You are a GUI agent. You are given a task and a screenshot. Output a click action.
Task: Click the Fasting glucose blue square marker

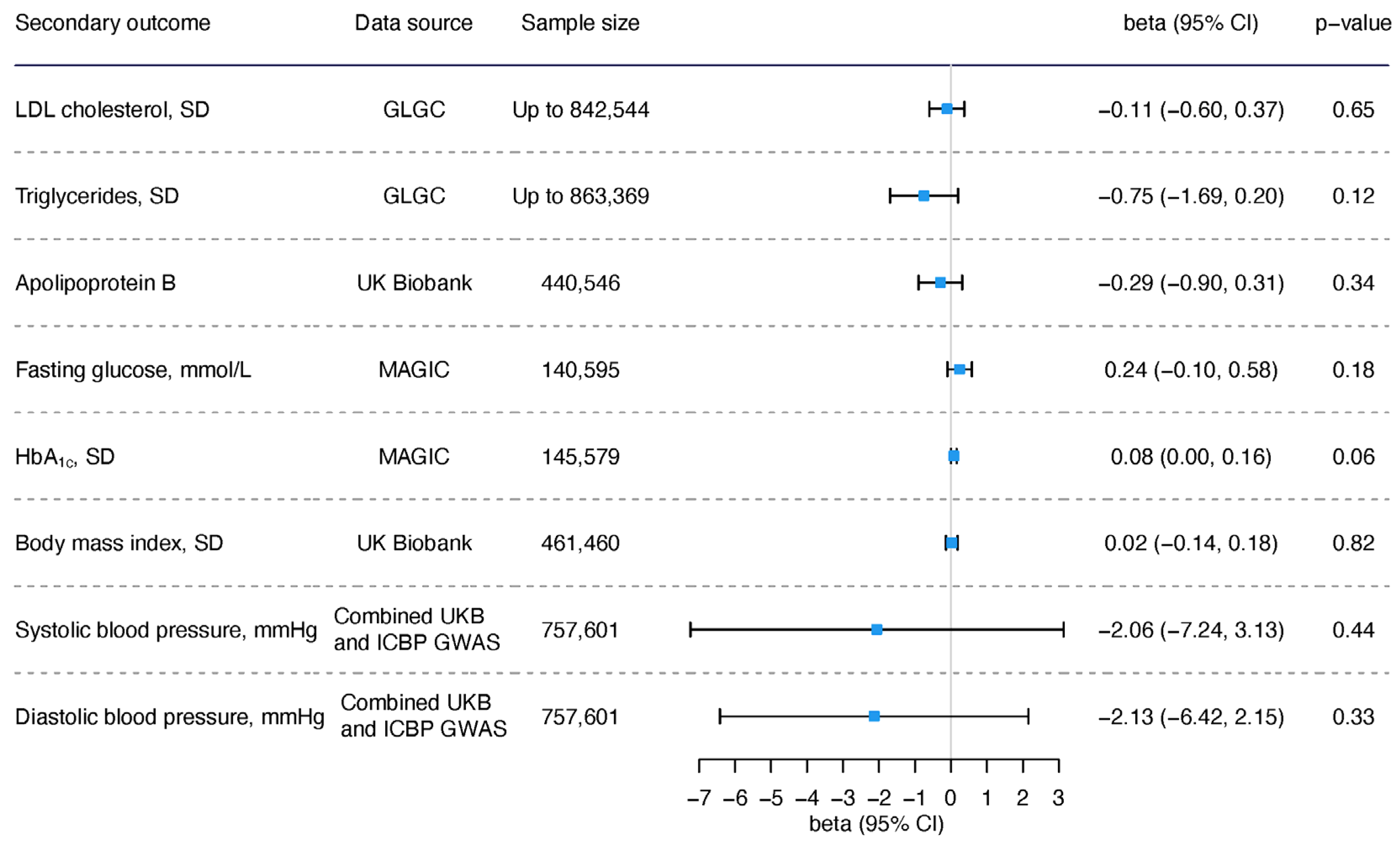959,369
